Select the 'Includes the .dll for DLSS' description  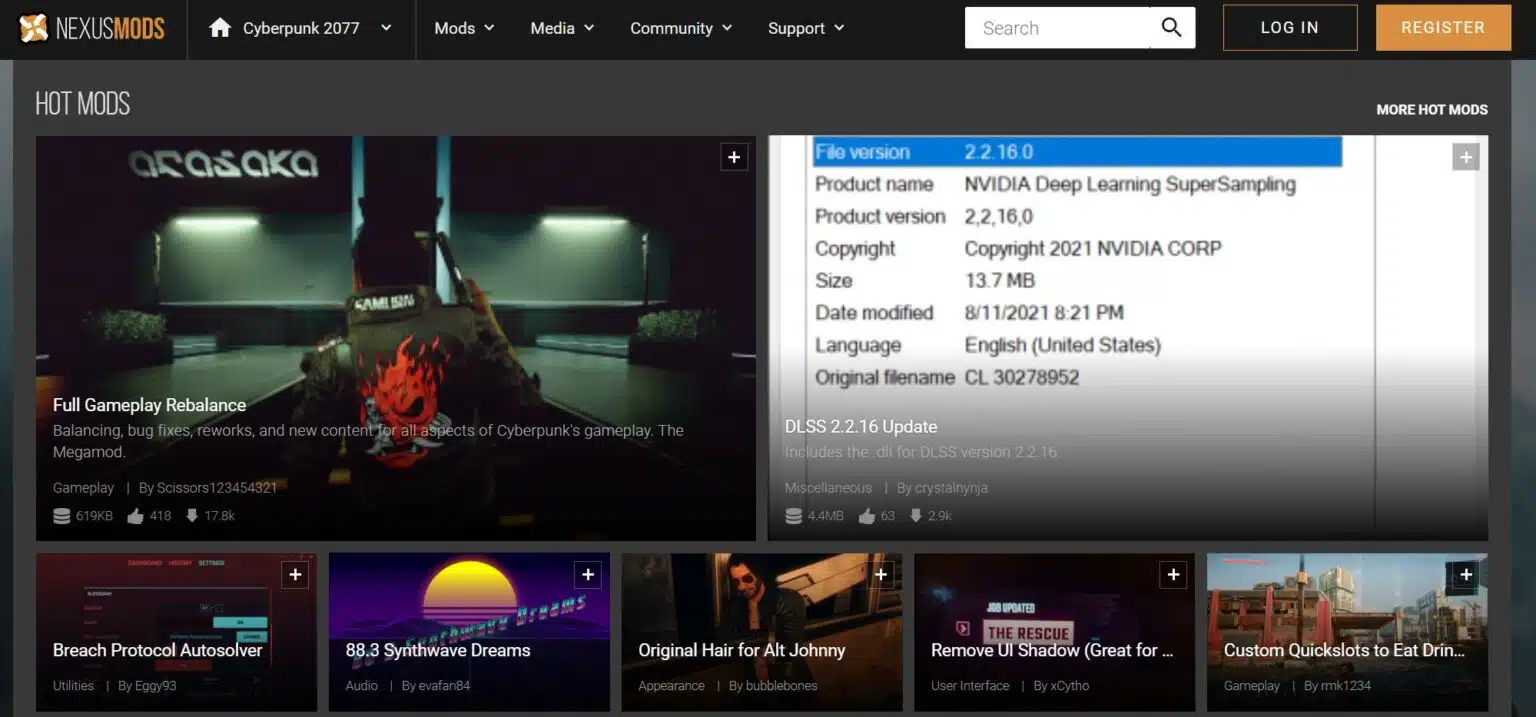[921, 452]
